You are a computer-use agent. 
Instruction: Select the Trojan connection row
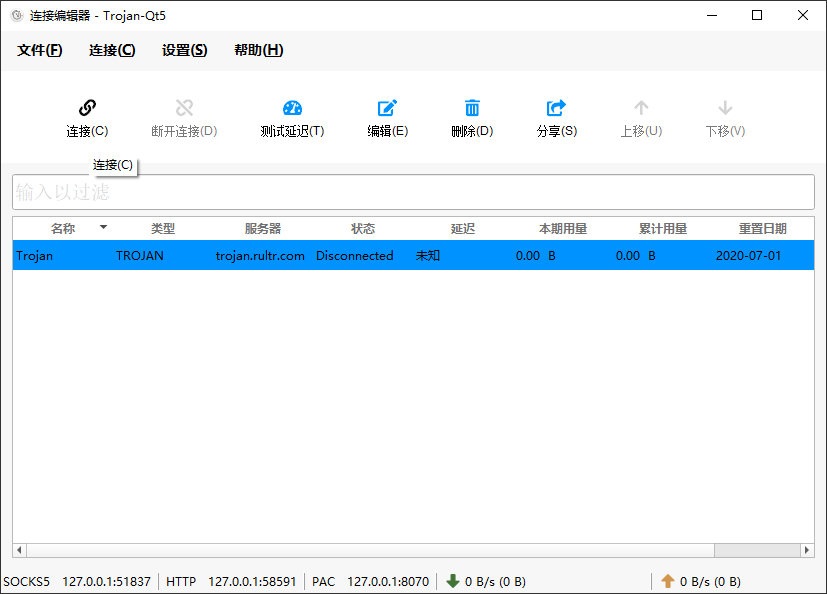pyautogui.click(x=414, y=255)
